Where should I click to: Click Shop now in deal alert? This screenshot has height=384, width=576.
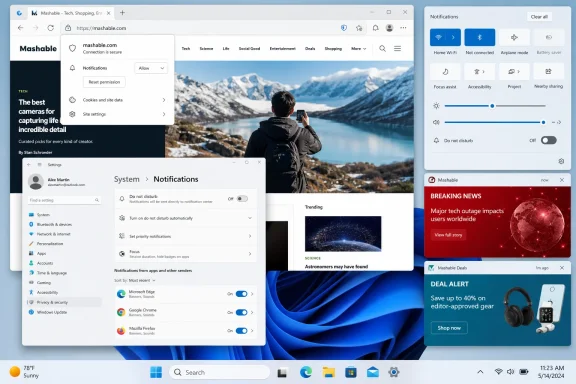449,328
